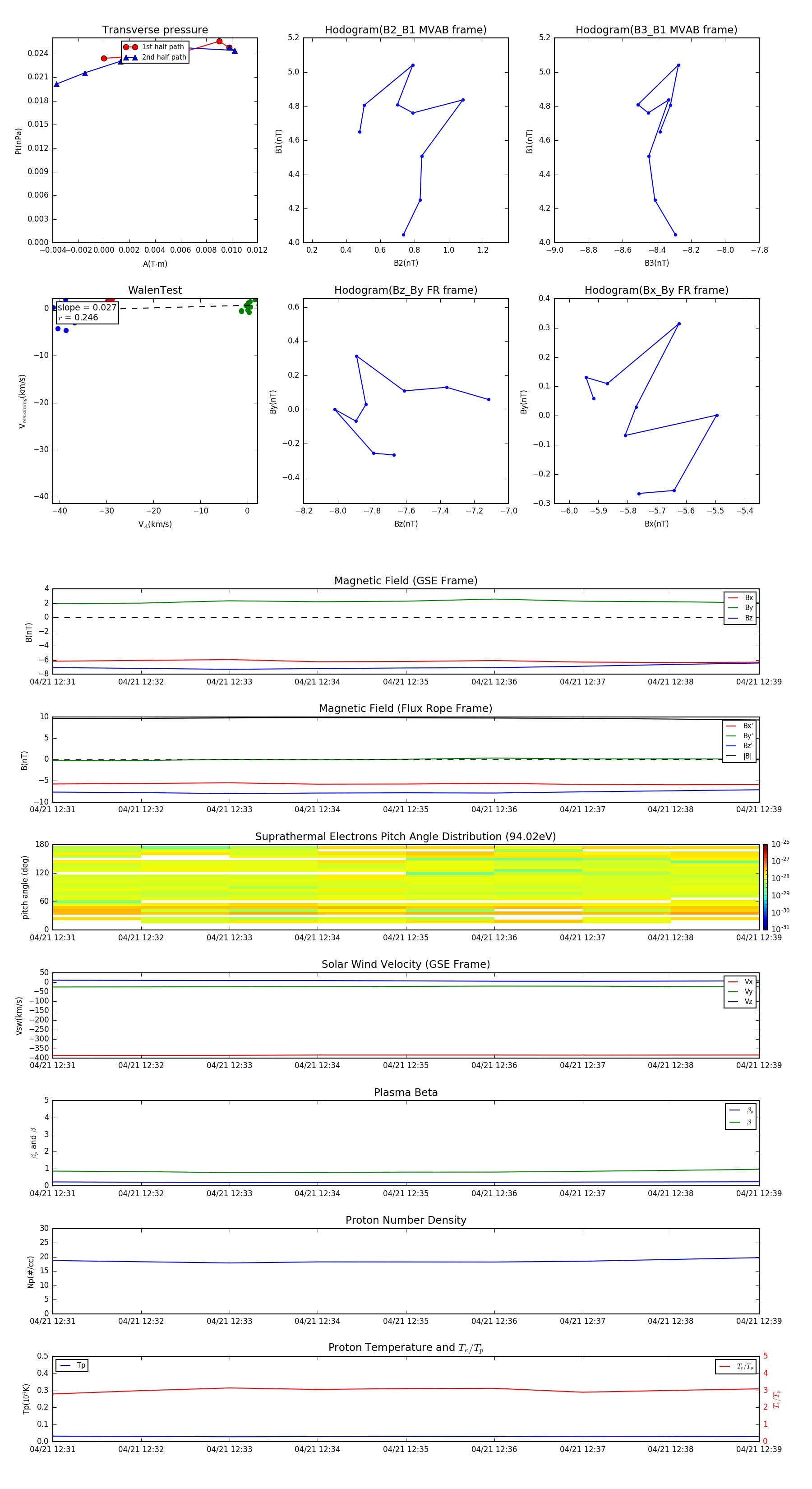Viewport: 812px width, 1489px height.
Task: Select the Bx' legend entry in Flux Rope plot
Action: tap(739, 726)
